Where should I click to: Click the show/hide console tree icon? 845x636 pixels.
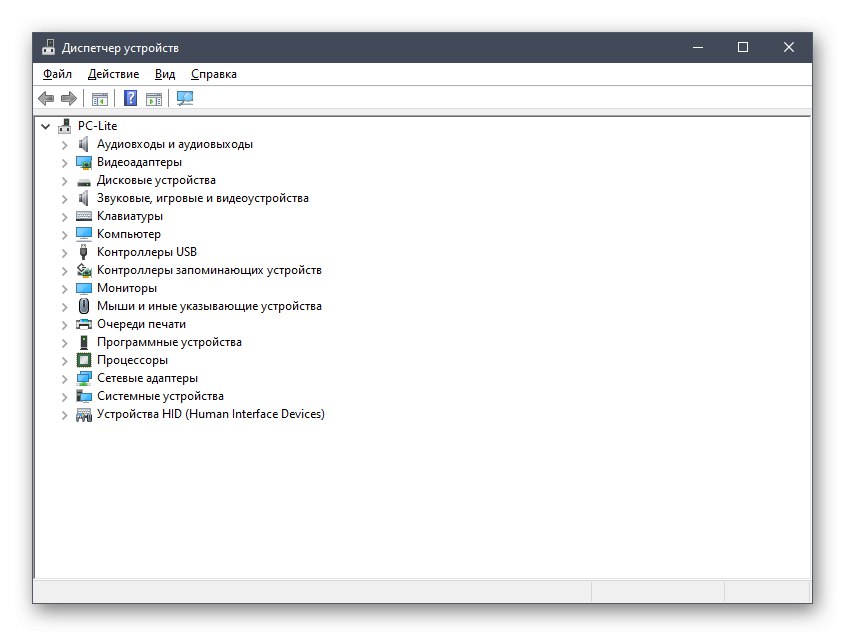tap(100, 99)
